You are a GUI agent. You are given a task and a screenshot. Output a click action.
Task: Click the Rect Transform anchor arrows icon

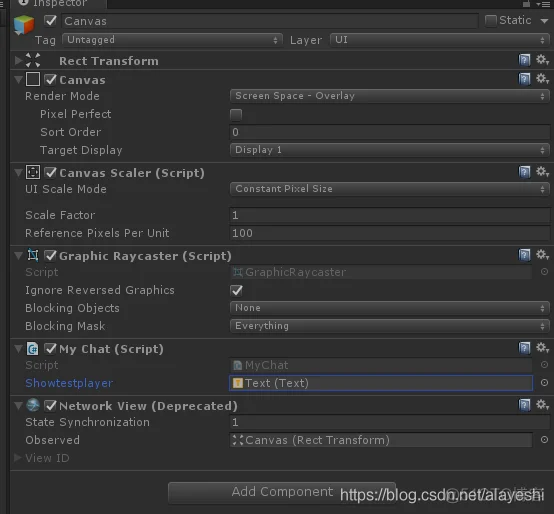[33, 60]
